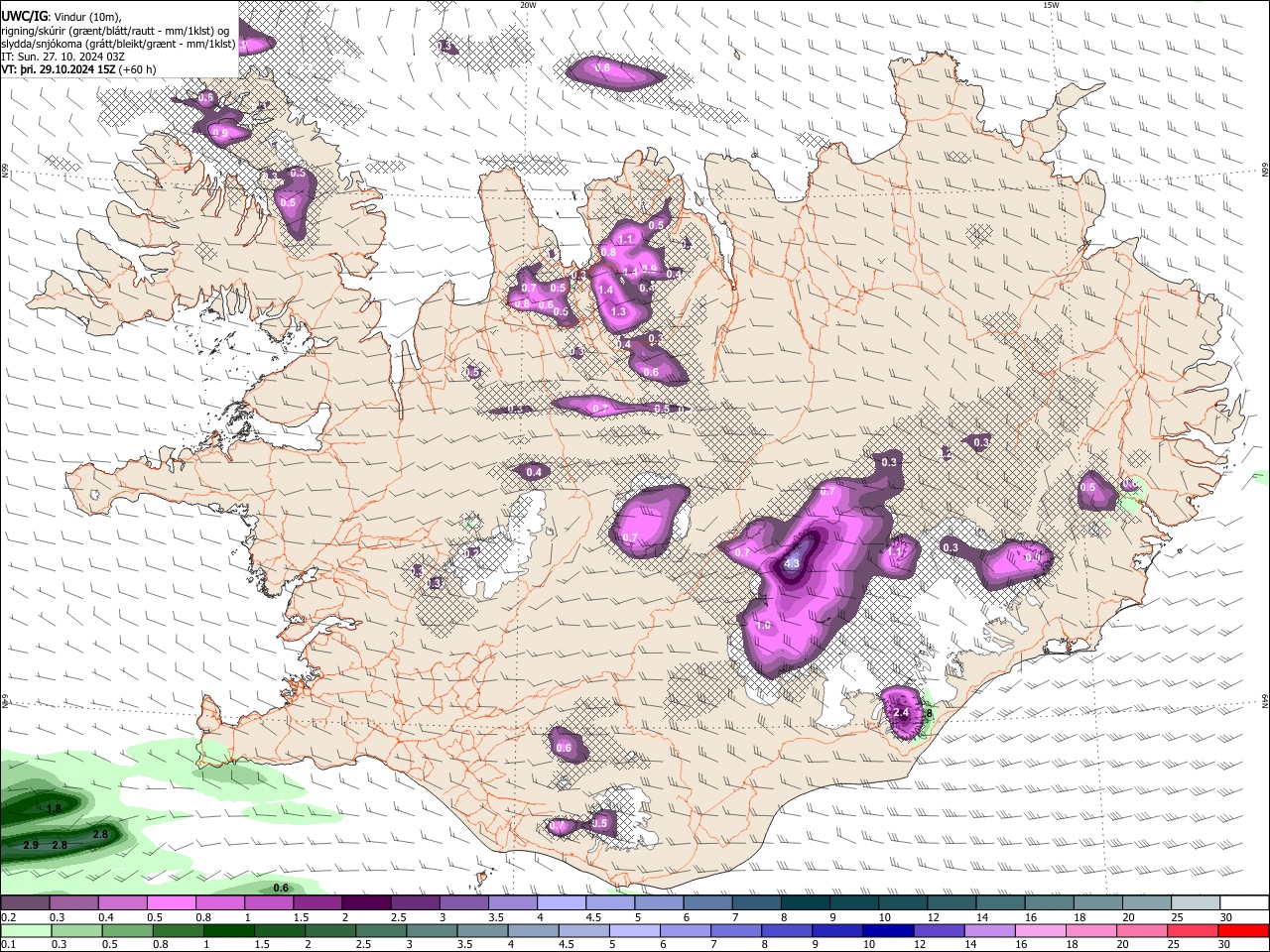Choose the lavender upper swatch starting at 4
The width and height of the screenshot is (1270, 952).
[562, 903]
